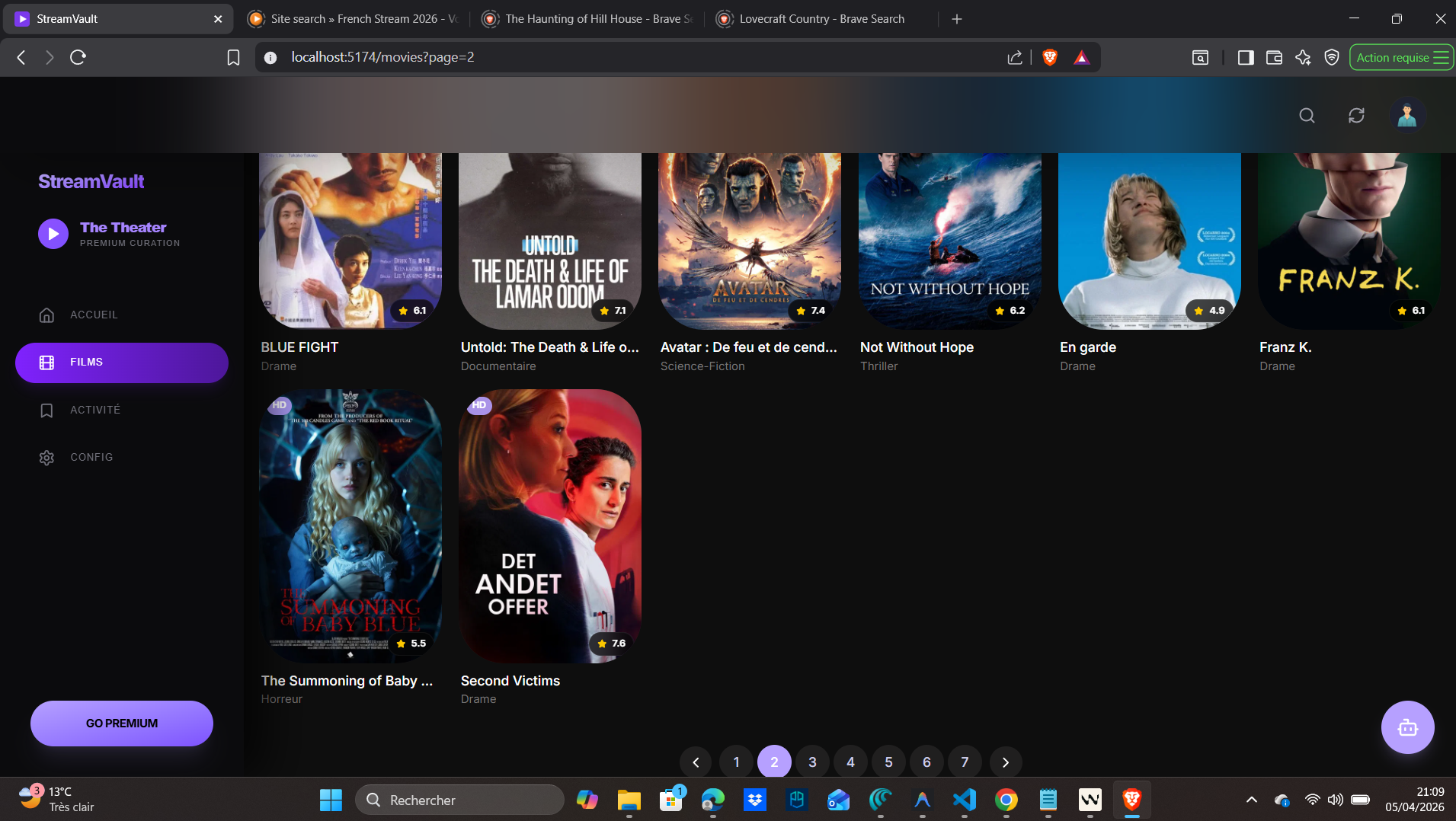Bookmark this page via bookmark icon
1456x821 pixels.
coord(234,57)
